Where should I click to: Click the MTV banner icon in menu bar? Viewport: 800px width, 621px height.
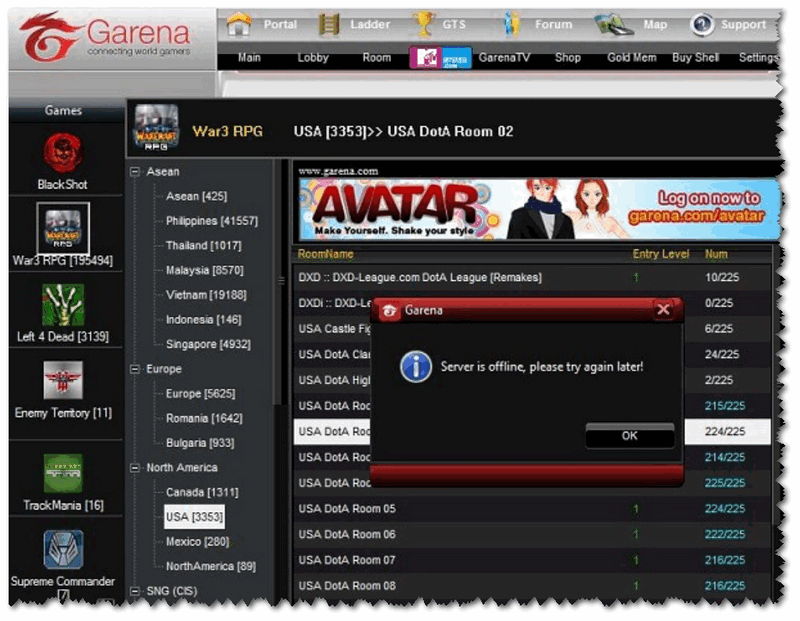(440, 58)
